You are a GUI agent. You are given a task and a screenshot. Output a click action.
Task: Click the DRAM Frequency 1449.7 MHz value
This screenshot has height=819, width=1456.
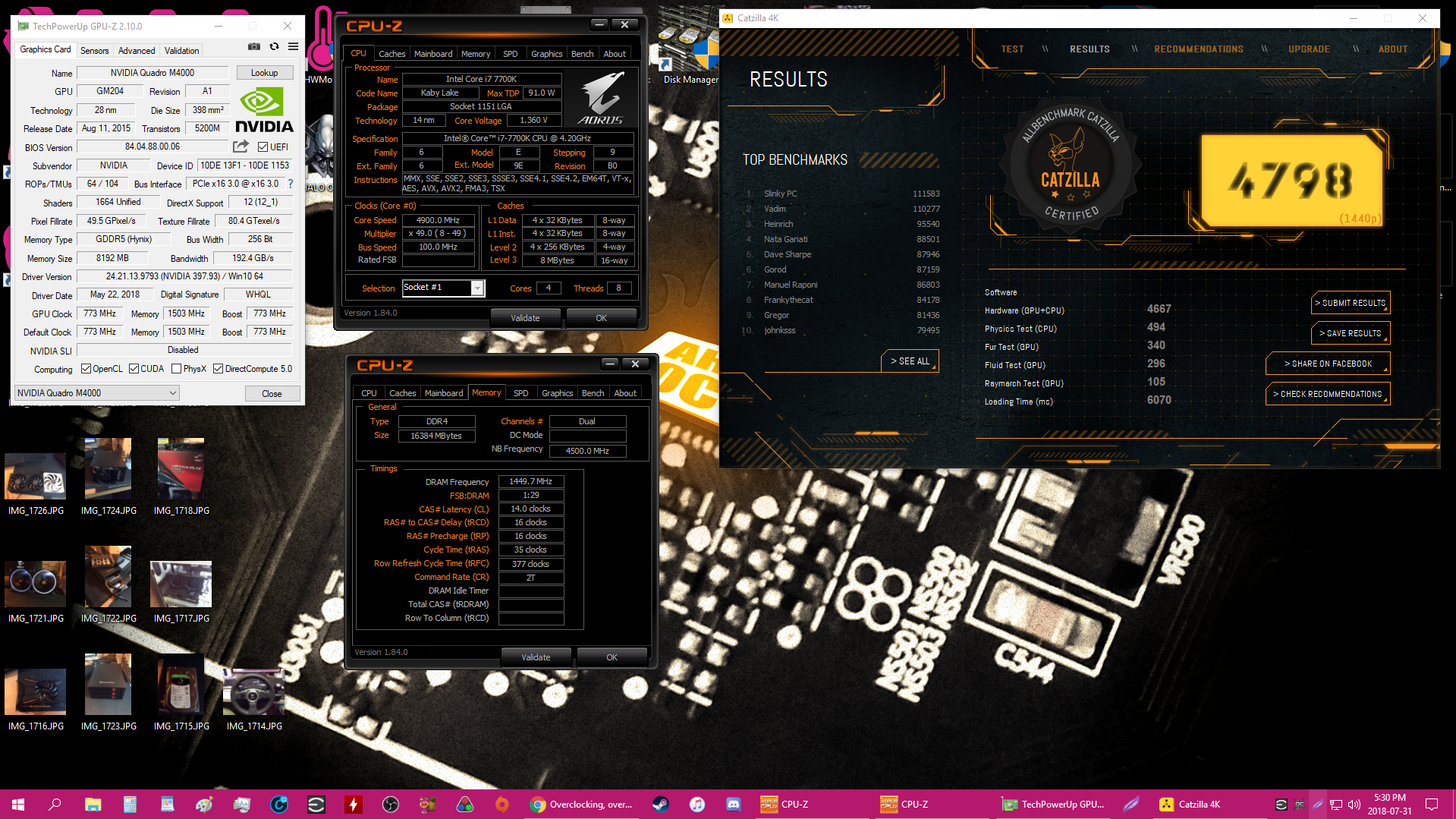coord(530,482)
